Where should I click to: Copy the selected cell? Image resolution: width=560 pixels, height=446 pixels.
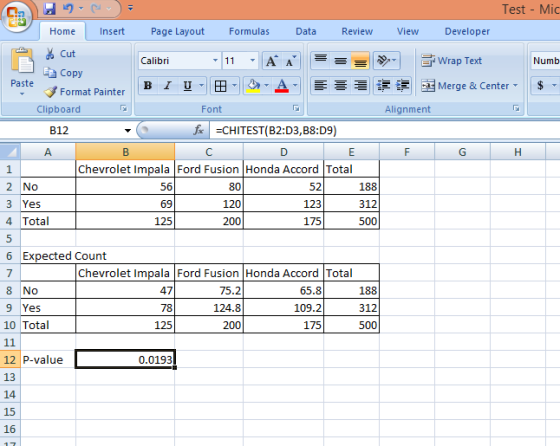point(63,73)
